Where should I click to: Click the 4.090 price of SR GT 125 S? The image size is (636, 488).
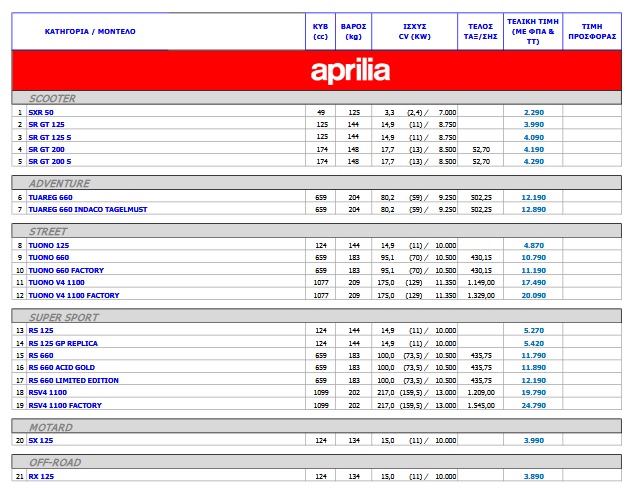(x=534, y=138)
